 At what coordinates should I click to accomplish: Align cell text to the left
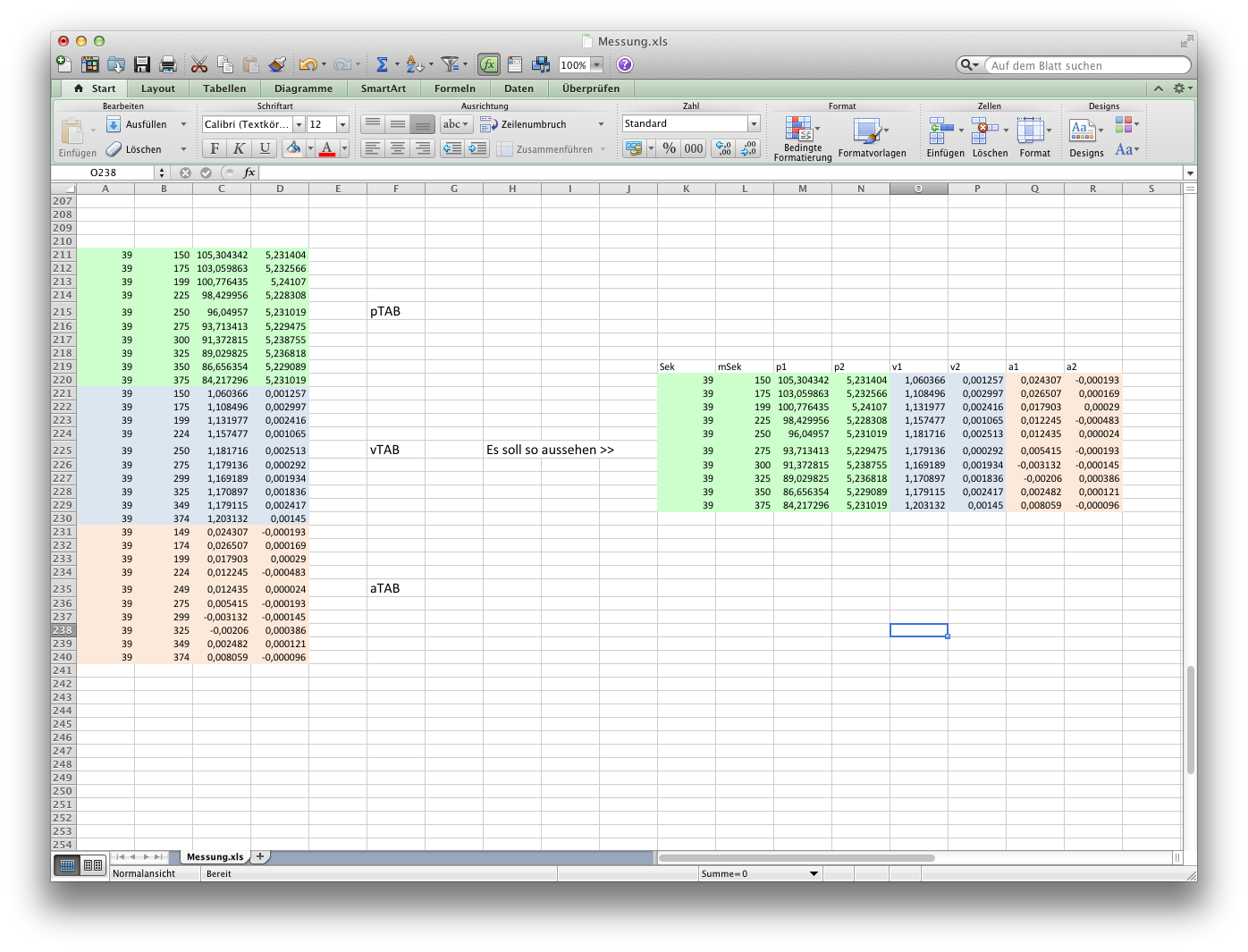(x=373, y=148)
